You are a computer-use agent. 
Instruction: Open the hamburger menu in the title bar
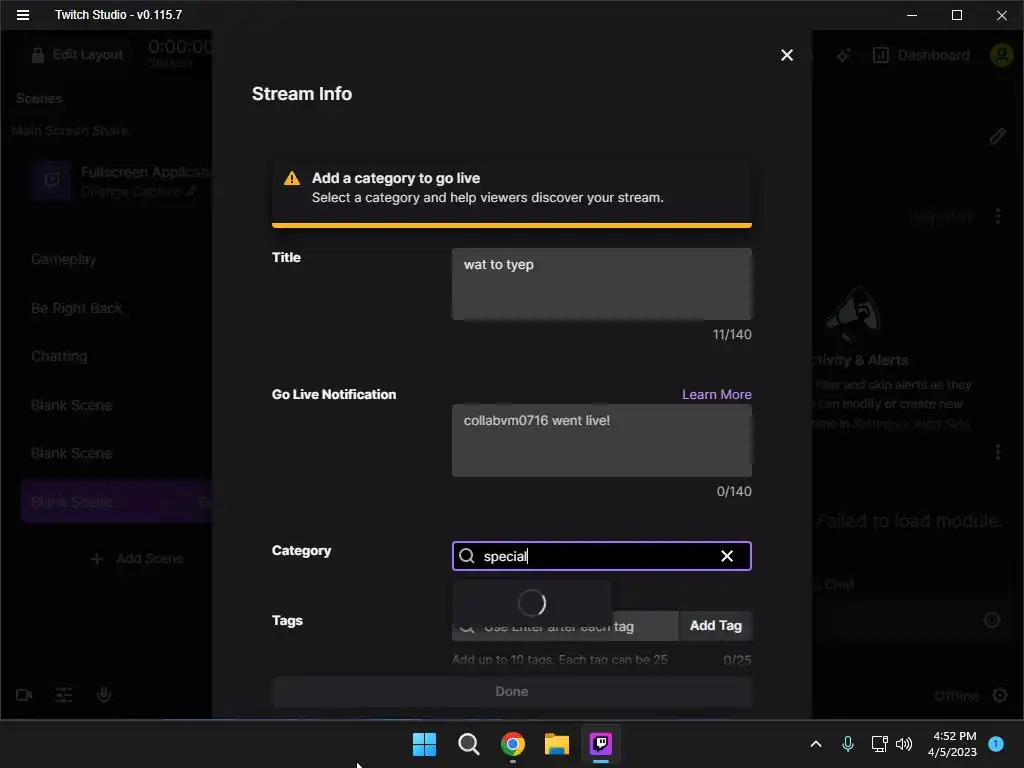[23, 14]
